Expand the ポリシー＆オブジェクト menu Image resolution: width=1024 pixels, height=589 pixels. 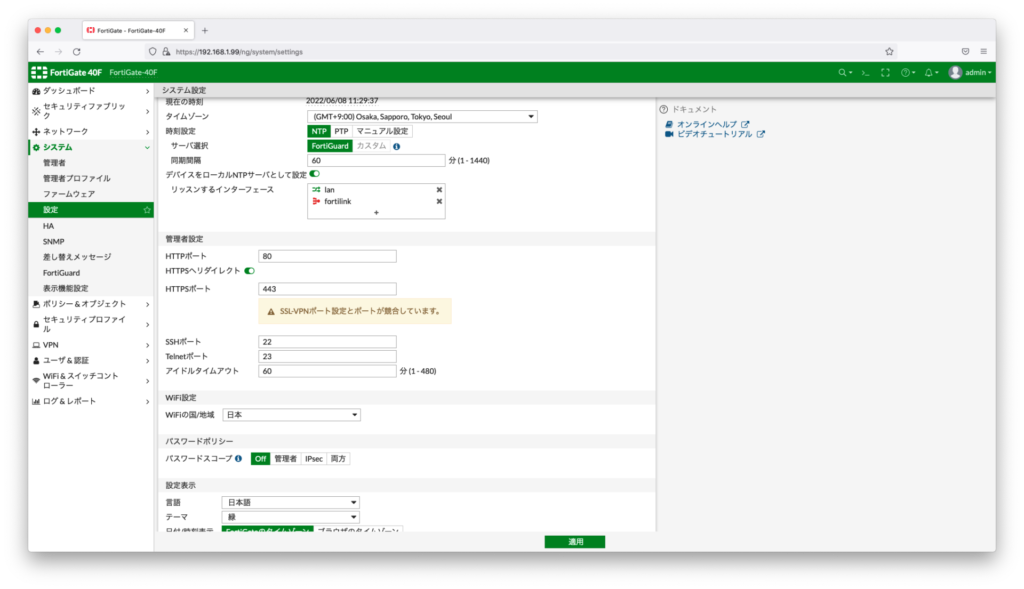(x=91, y=304)
